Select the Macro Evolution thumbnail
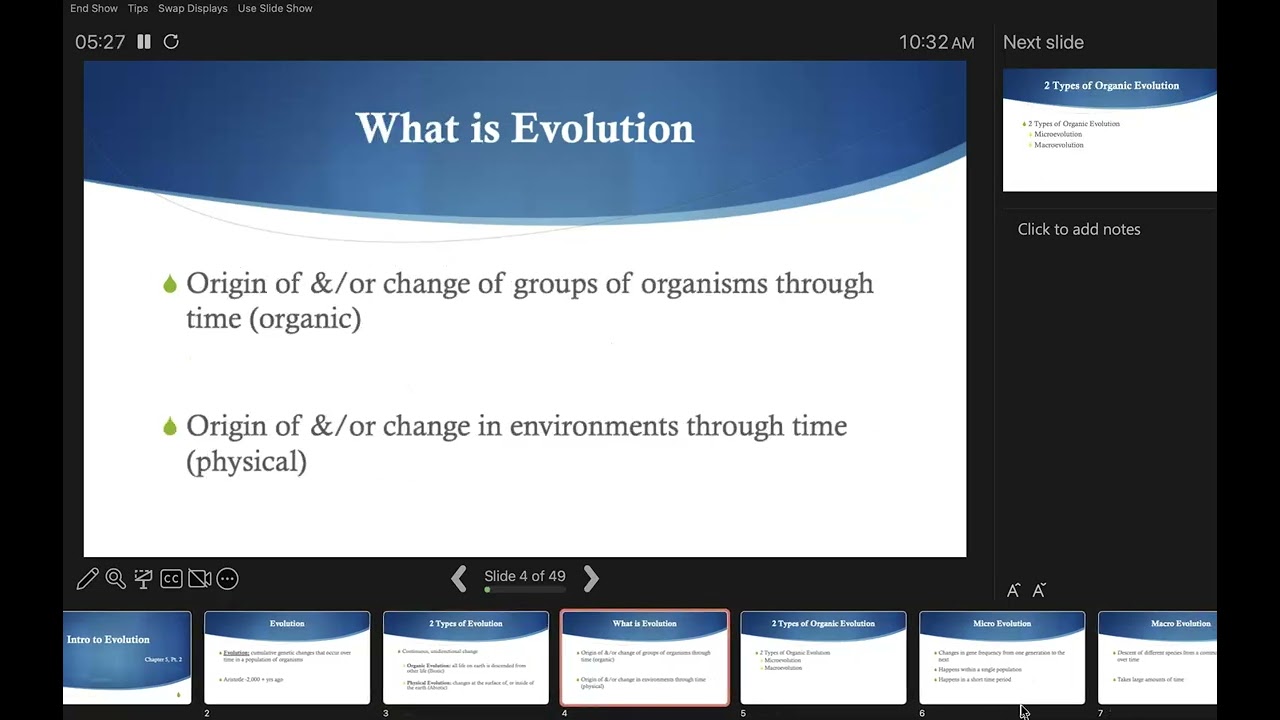1280x720 pixels. tap(1157, 658)
